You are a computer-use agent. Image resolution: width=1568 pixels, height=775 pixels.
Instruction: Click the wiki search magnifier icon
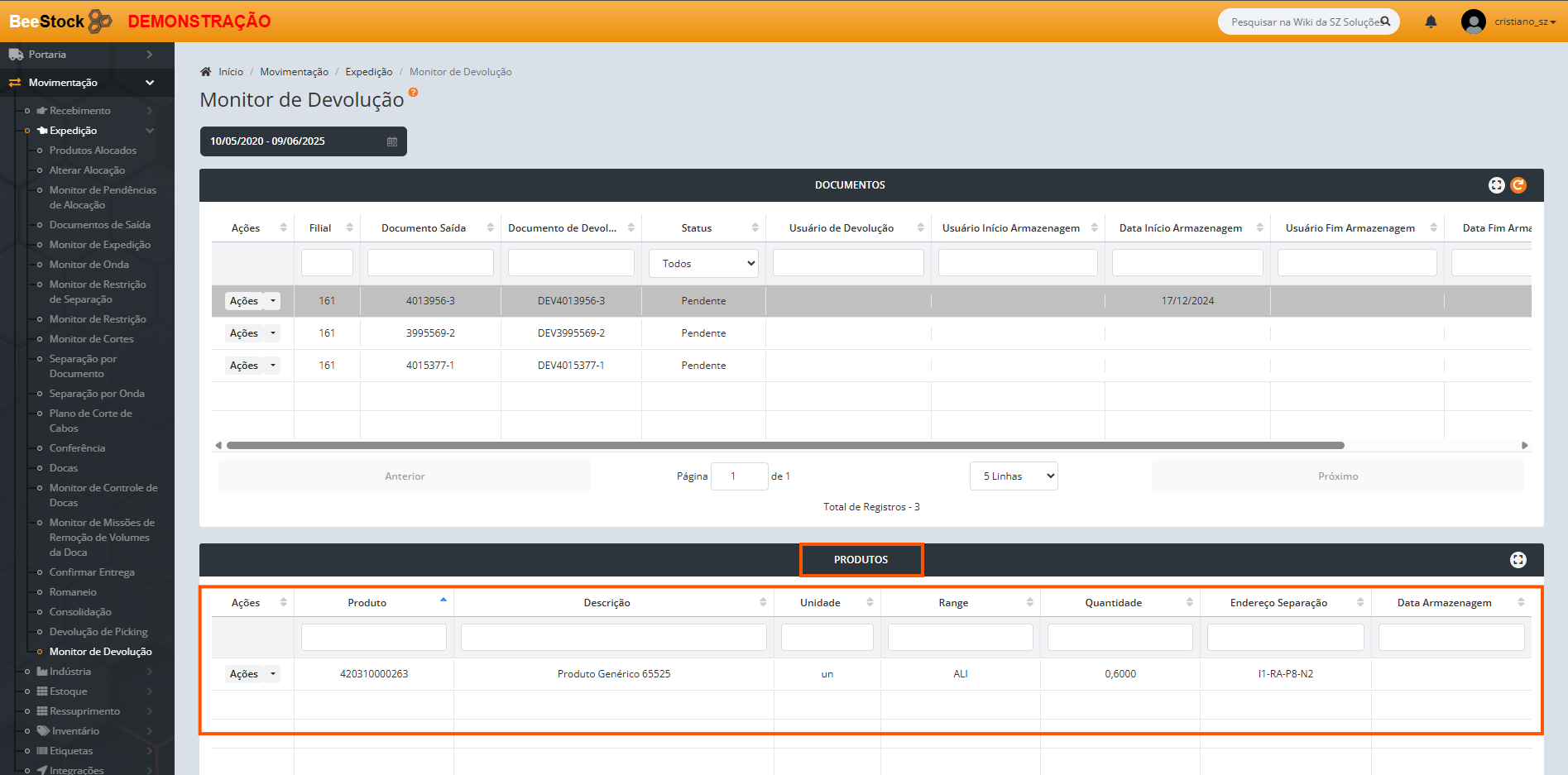coord(1385,22)
